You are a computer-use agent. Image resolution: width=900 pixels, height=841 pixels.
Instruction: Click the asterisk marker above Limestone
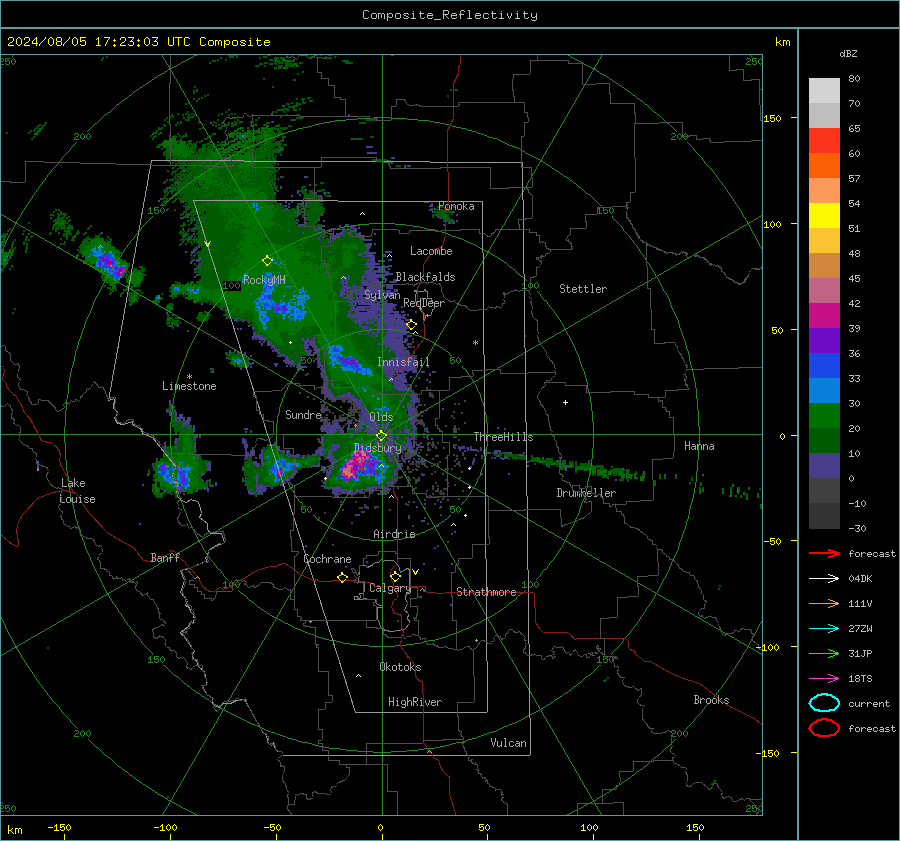pos(189,377)
